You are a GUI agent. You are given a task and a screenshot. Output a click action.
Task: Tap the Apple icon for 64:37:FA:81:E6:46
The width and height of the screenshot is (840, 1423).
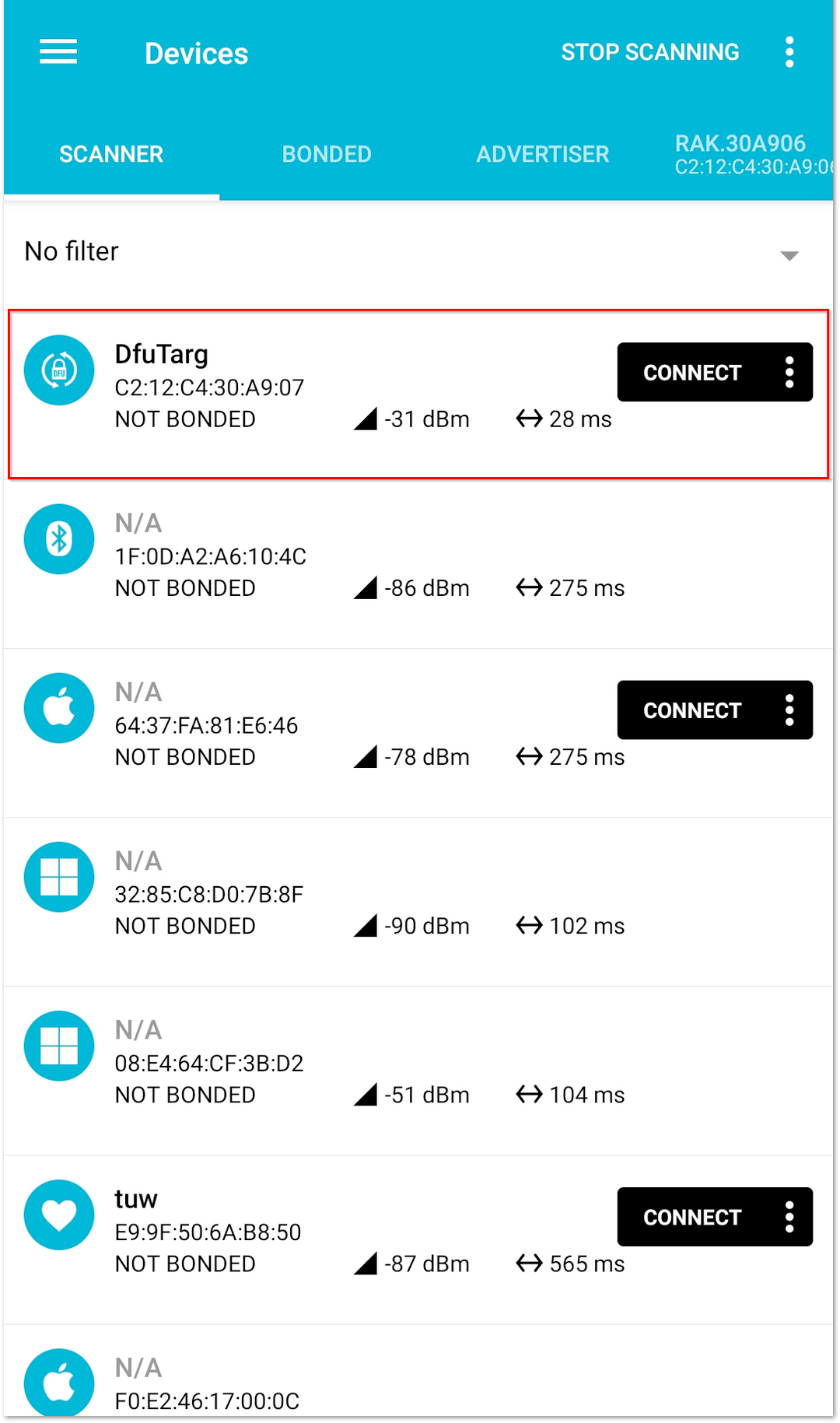point(59,708)
